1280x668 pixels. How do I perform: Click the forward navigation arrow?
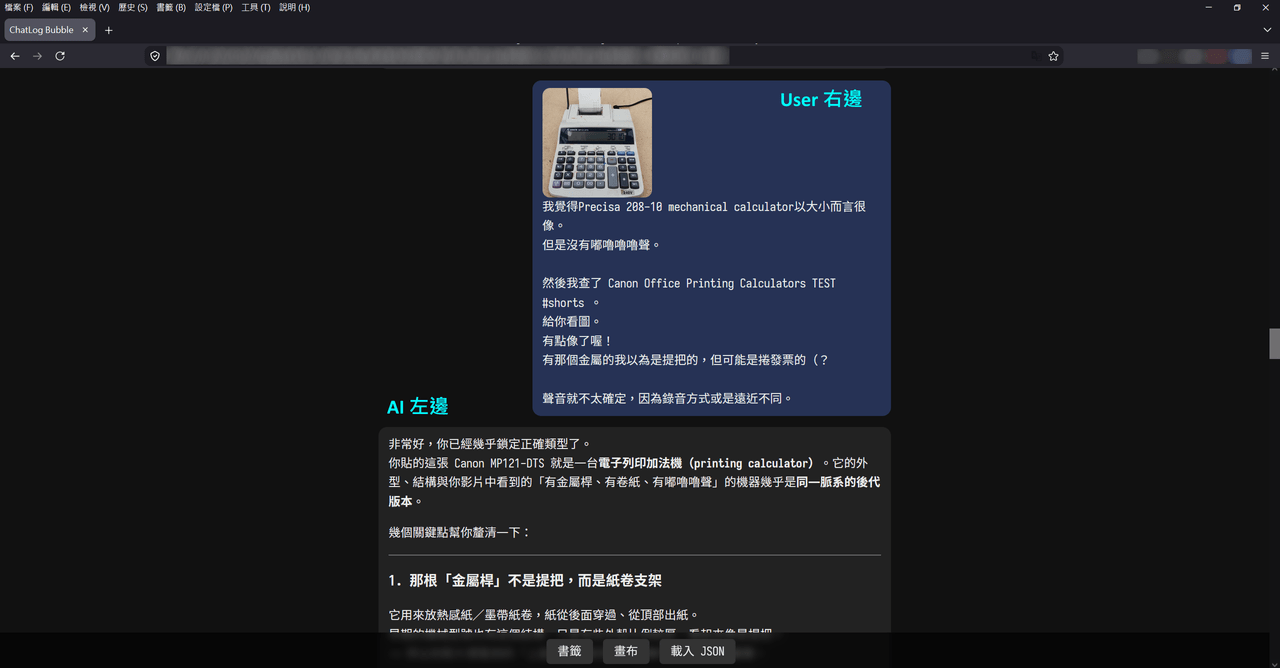[38, 56]
